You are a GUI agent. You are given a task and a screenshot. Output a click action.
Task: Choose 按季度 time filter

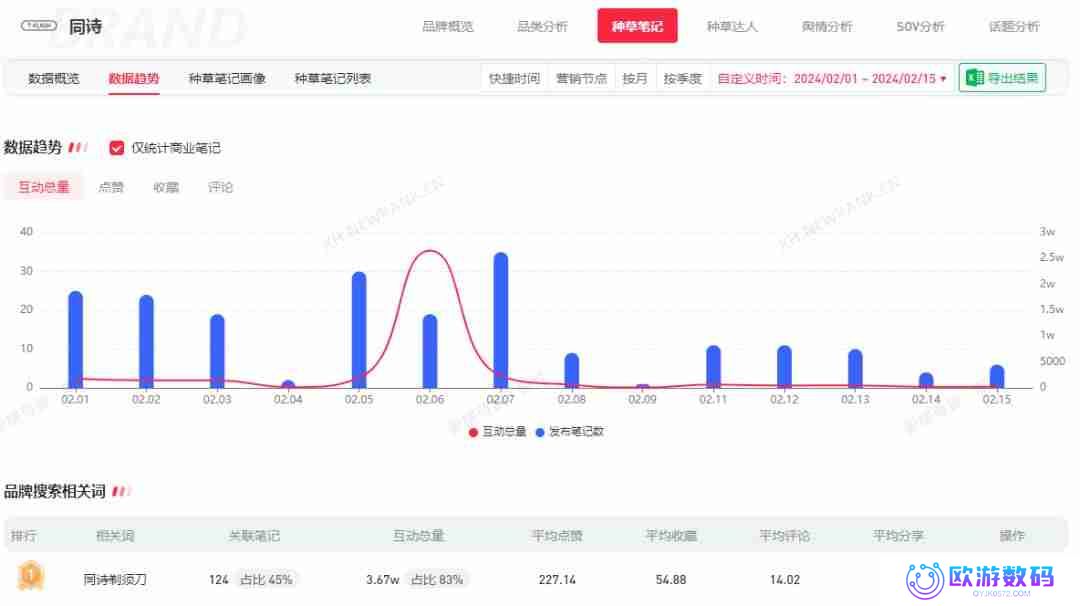pyautogui.click(x=683, y=79)
